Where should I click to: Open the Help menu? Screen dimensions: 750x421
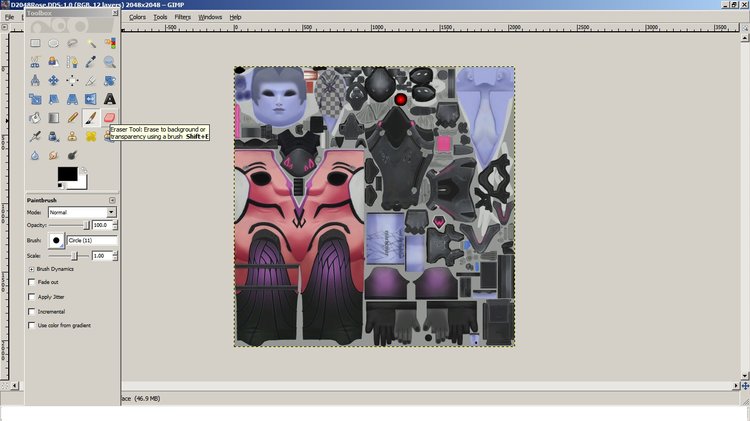pyautogui.click(x=235, y=17)
